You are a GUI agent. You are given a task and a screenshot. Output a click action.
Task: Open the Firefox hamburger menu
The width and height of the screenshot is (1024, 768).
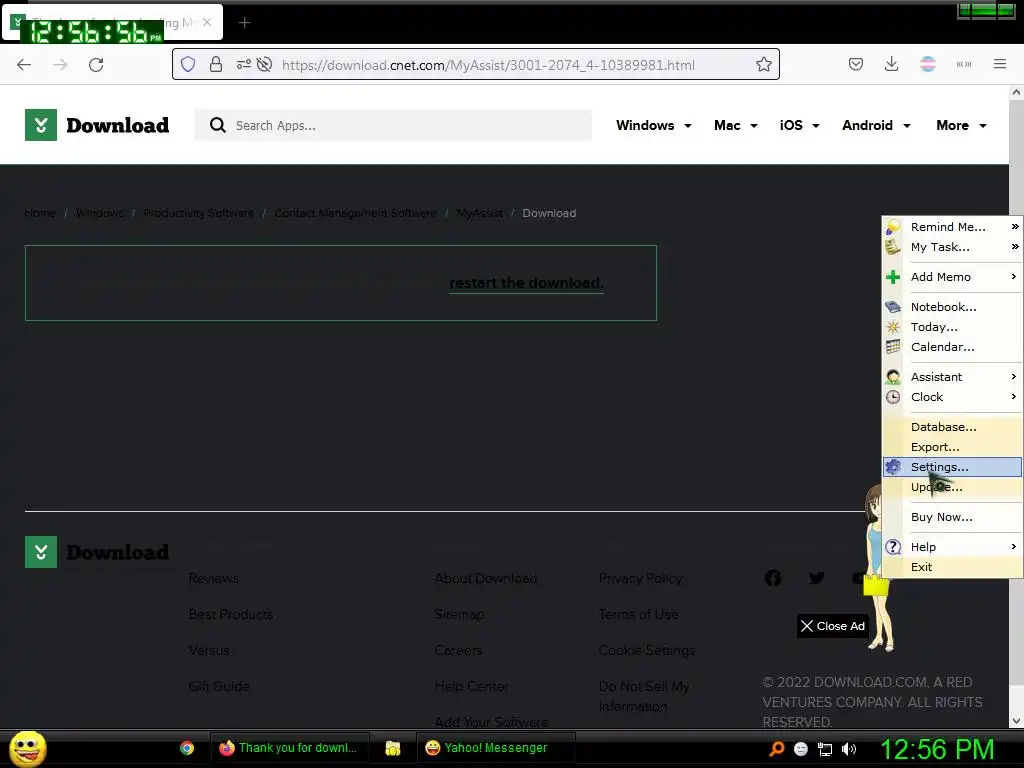pyautogui.click(x=999, y=64)
